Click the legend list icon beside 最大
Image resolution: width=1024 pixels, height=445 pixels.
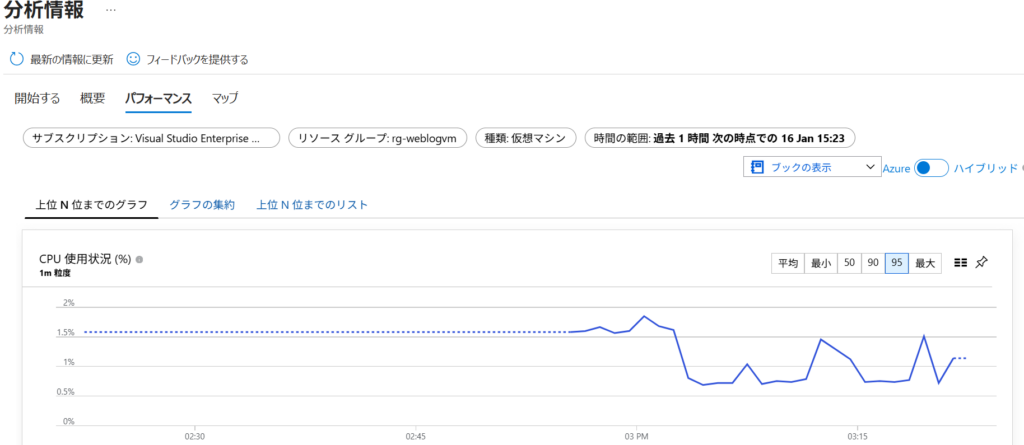pyautogui.click(x=960, y=262)
